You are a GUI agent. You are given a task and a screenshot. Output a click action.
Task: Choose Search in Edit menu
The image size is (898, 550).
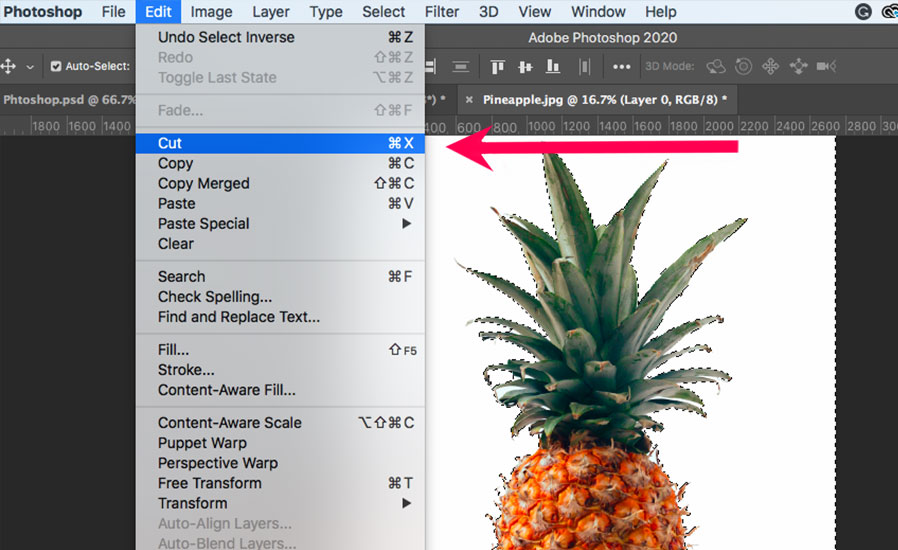(281, 277)
